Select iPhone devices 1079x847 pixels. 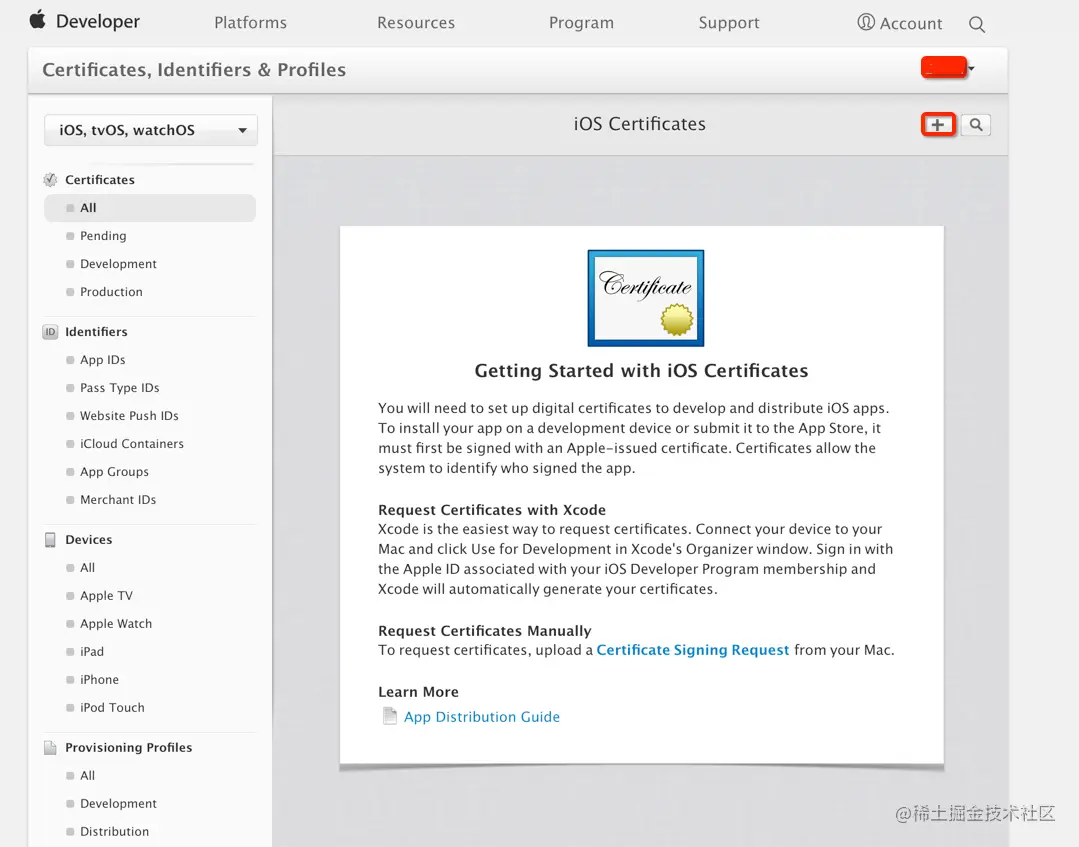click(100, 680)
